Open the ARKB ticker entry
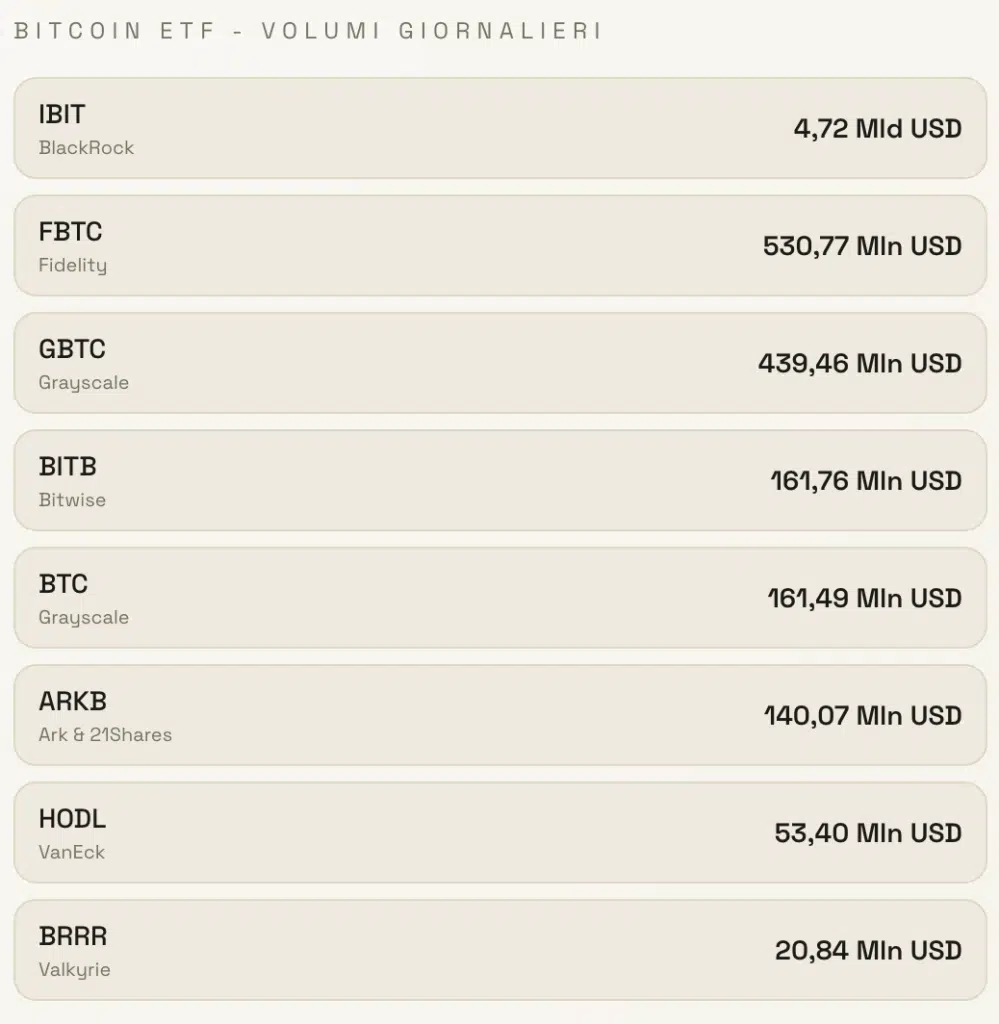 point(72,701)
